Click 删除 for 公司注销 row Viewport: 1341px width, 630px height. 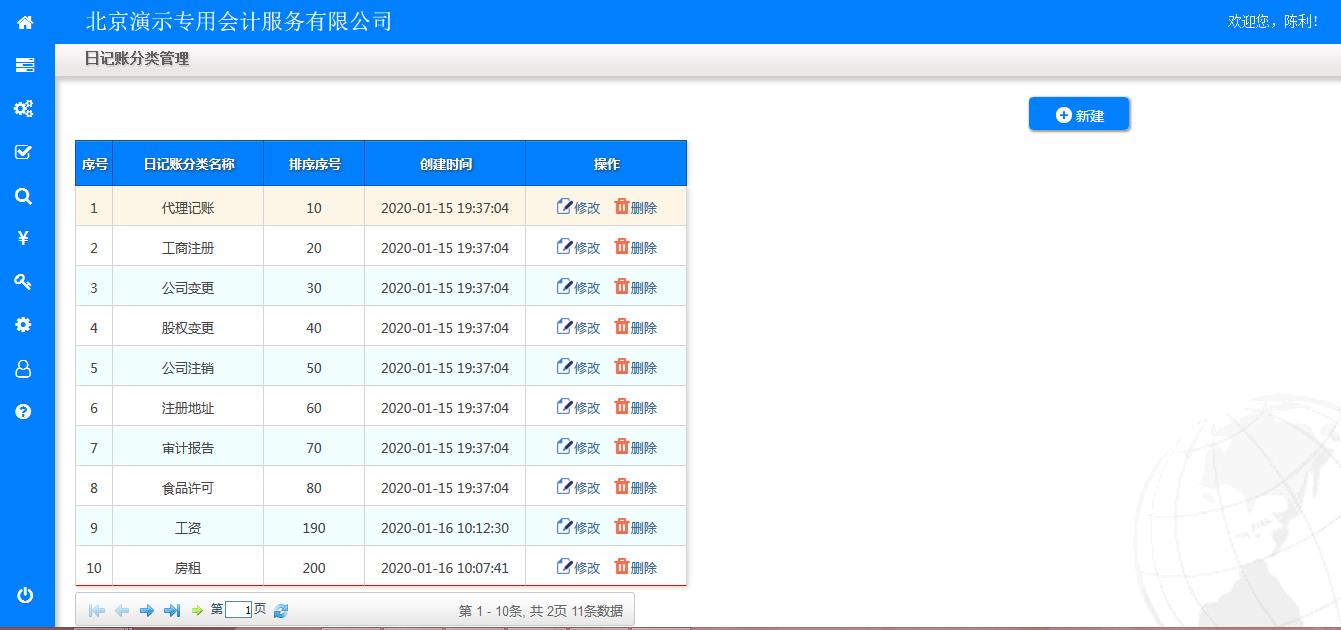(636, 367)
